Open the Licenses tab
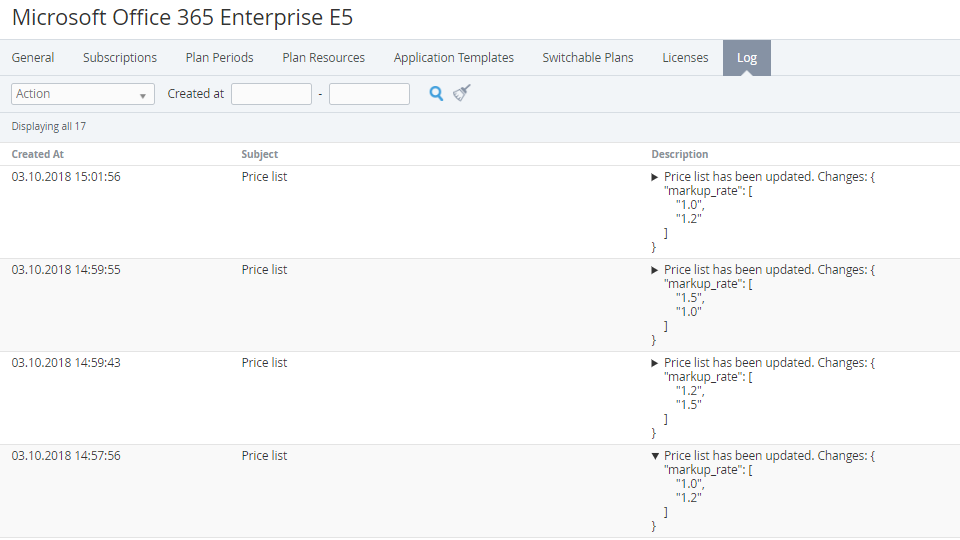The height and width of the screenshot is (540, 960). [685, 58]
